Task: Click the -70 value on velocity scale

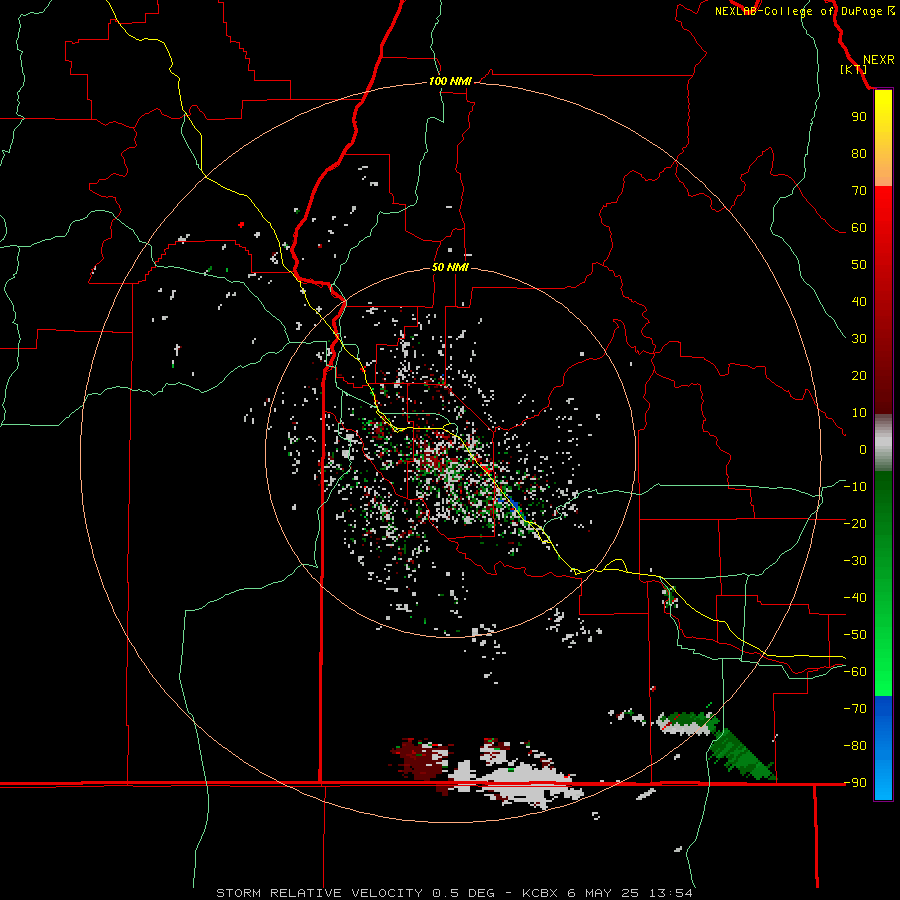Action: 855,709
